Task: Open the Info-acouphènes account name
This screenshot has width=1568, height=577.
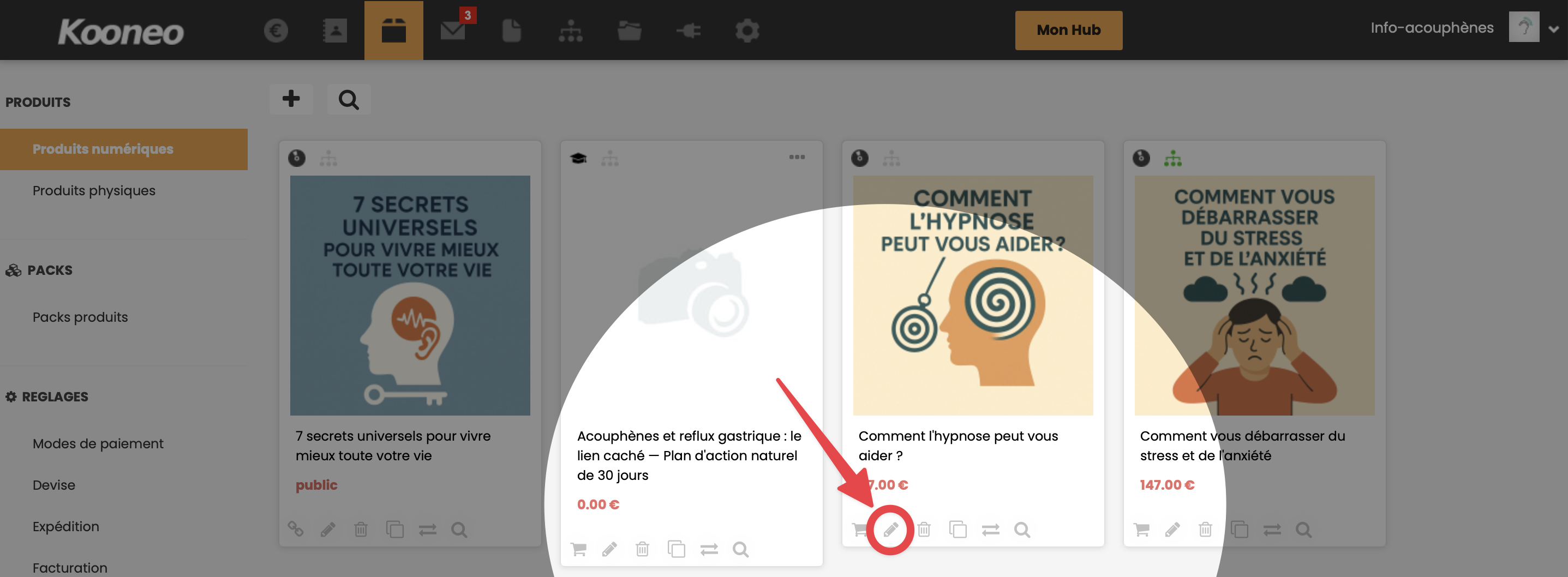Action: point(1432,27)
